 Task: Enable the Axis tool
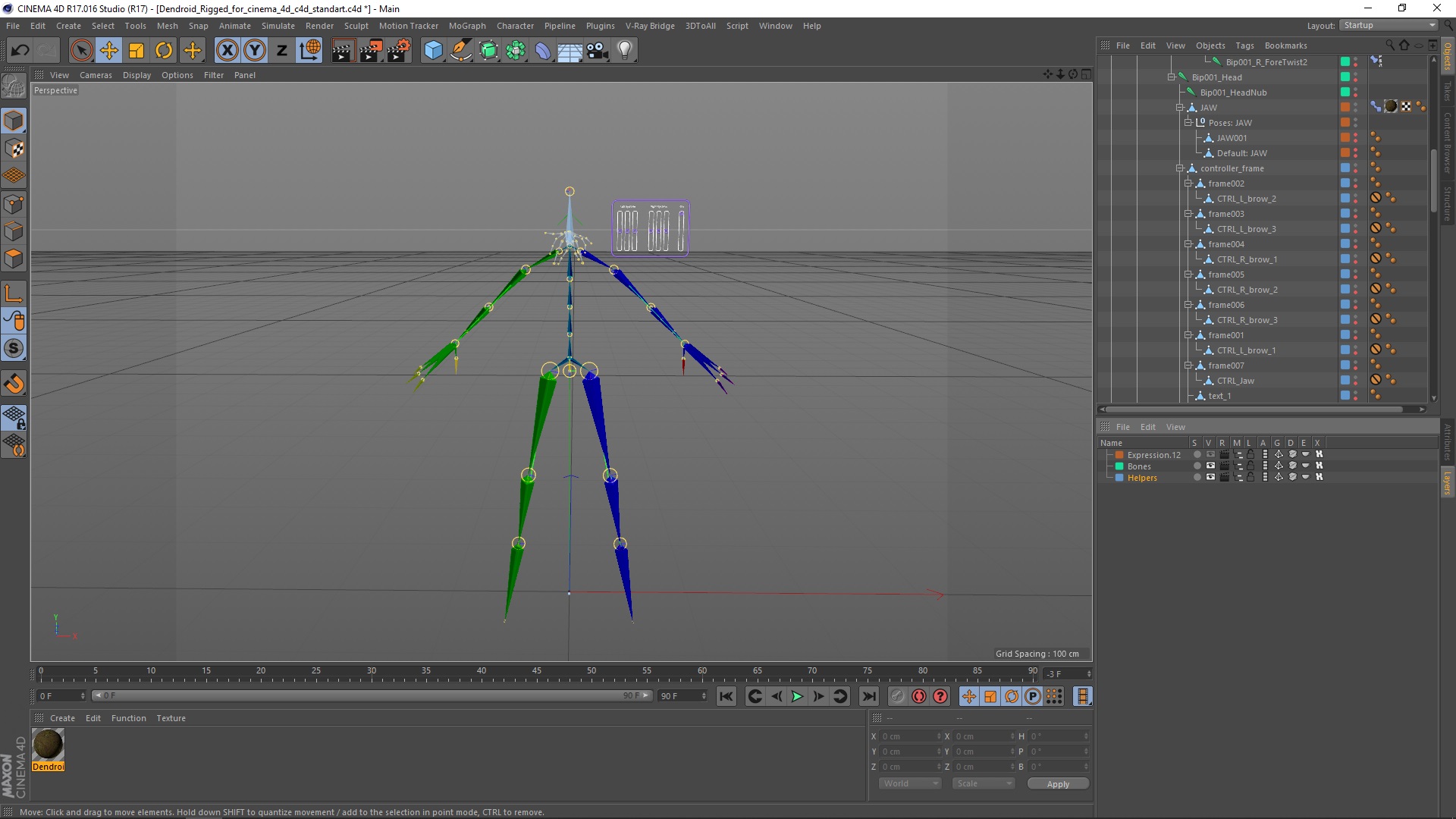click(14, 293)
